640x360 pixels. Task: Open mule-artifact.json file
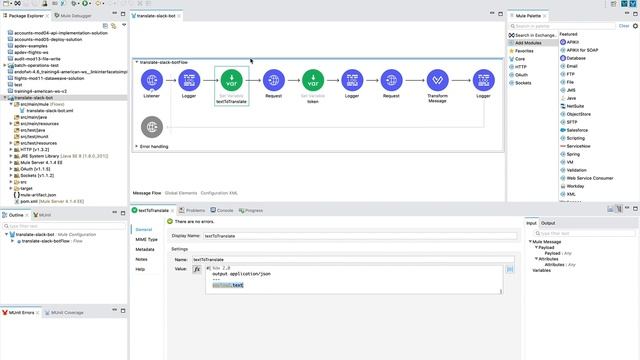(35, 195)
